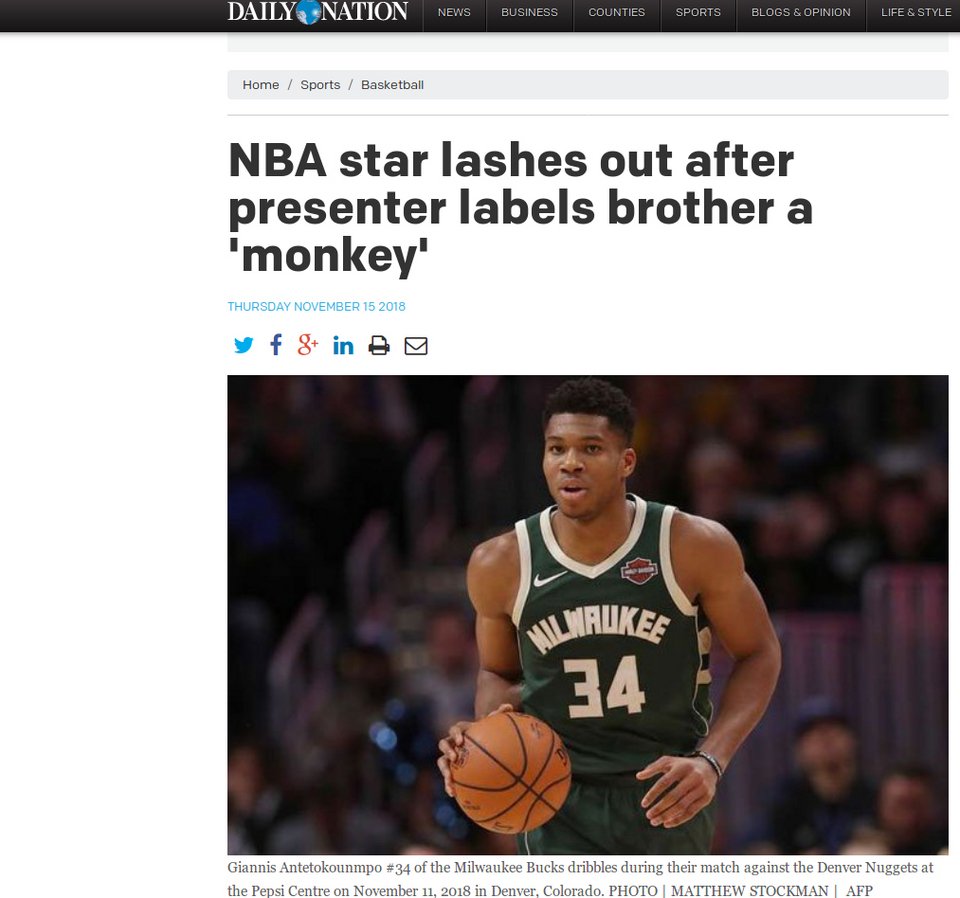Screen dimensions: 960x898
Task: Click the Thursday November 15 2018 date
Action: click(x=317, y=307)
